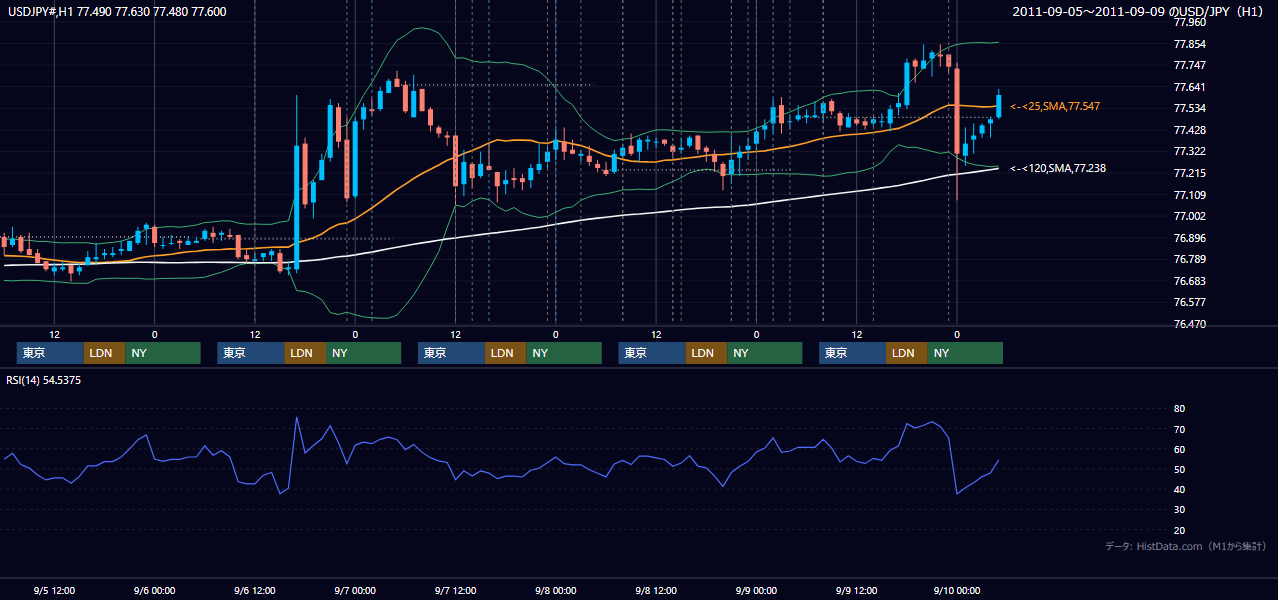Click the RSI 20 level label
Screen dimensions: 1278x600
click(x=1179, y=530)
